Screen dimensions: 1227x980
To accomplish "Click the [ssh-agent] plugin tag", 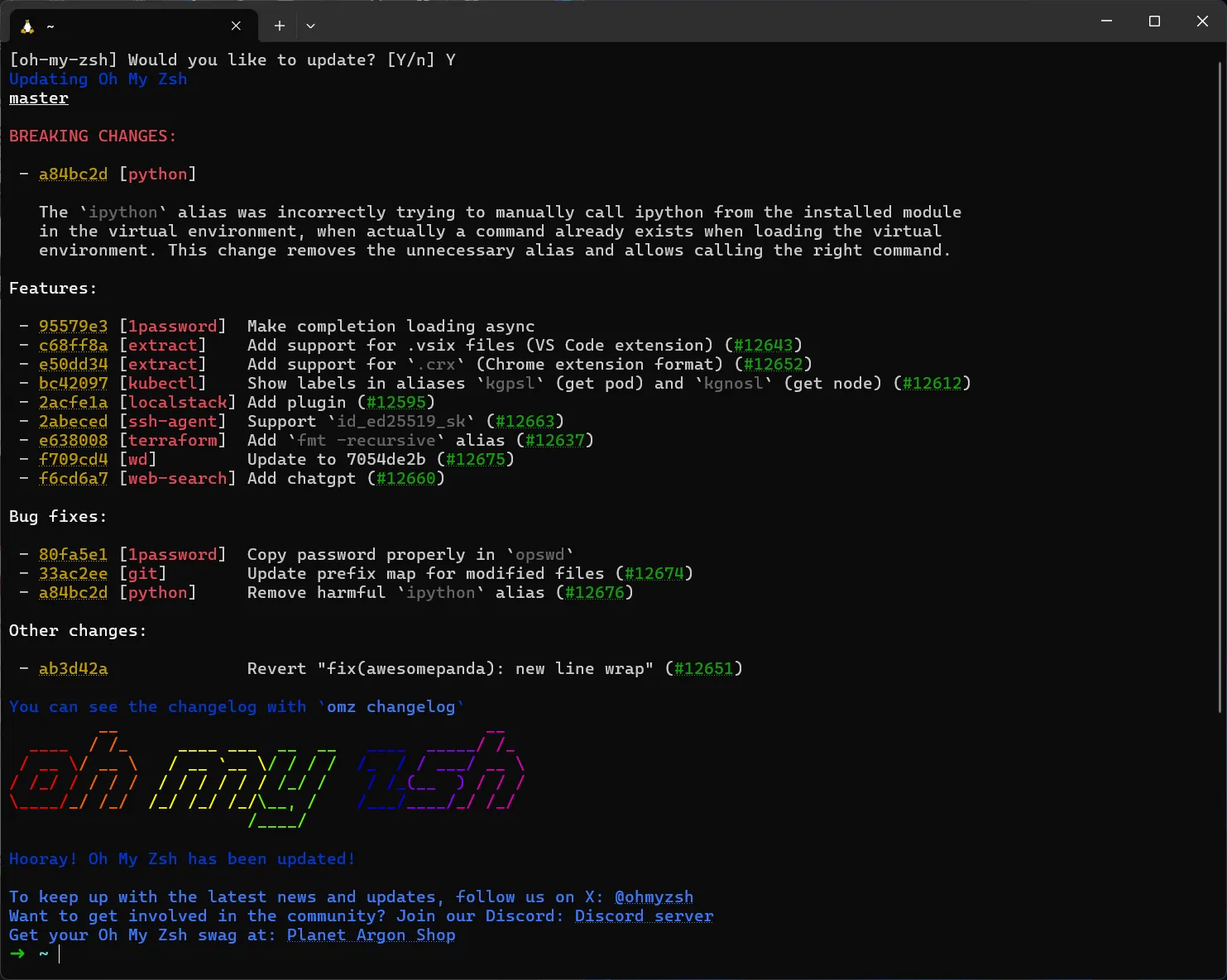I will [172, 421].
